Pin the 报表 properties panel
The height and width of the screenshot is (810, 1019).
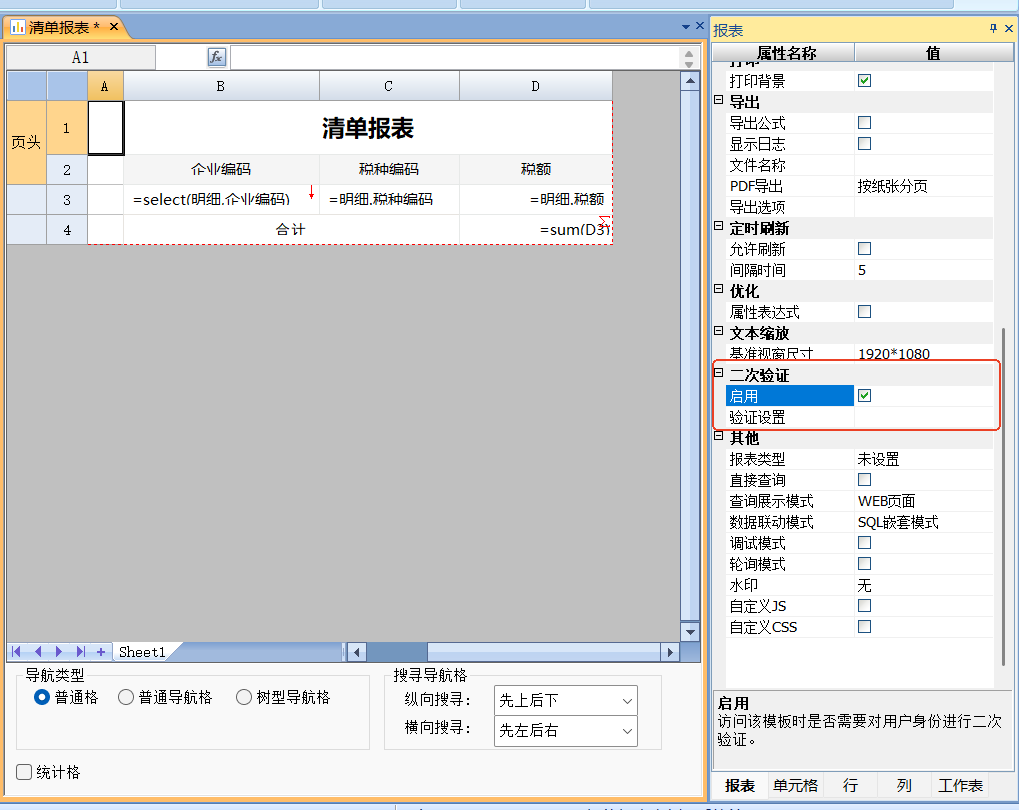point(993,29)
